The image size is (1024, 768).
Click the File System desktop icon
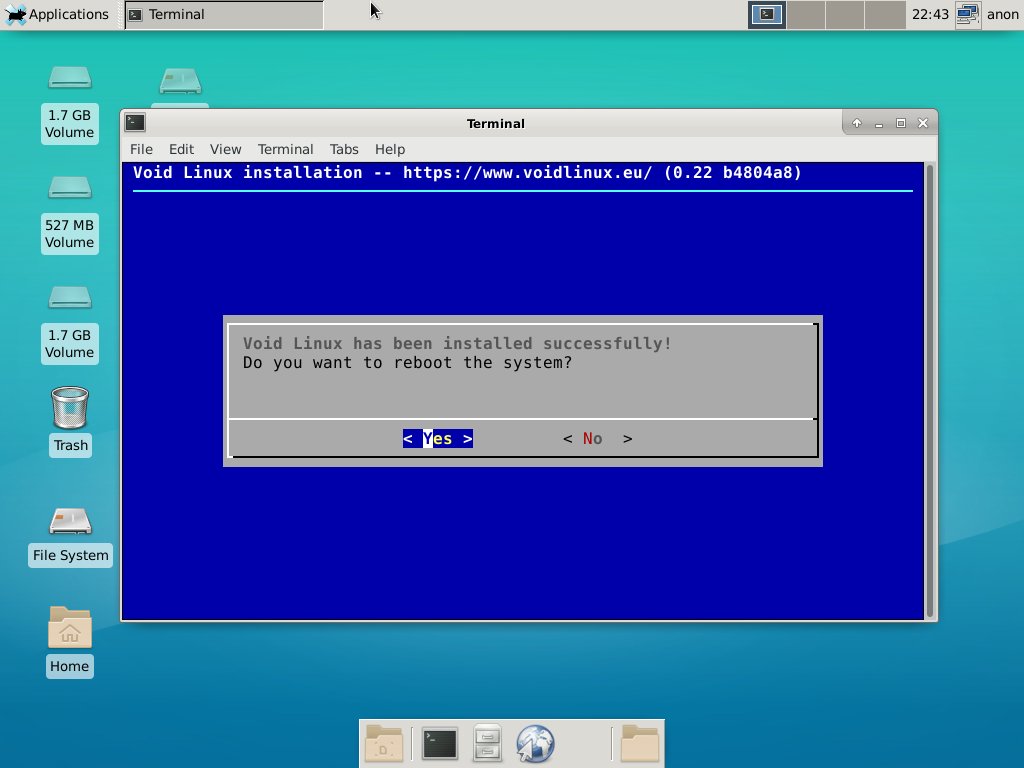point(70,522)
